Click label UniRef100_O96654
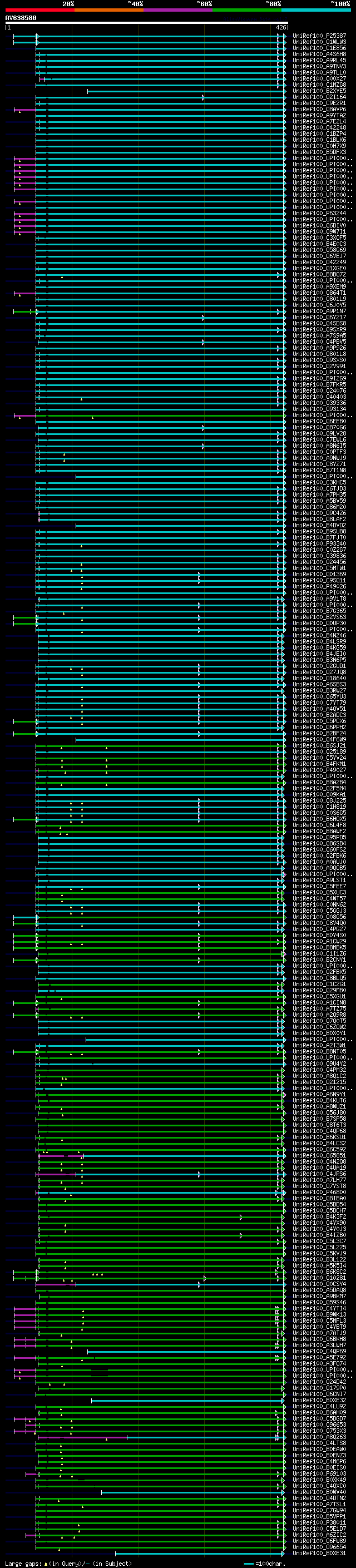 point(319,1547)
